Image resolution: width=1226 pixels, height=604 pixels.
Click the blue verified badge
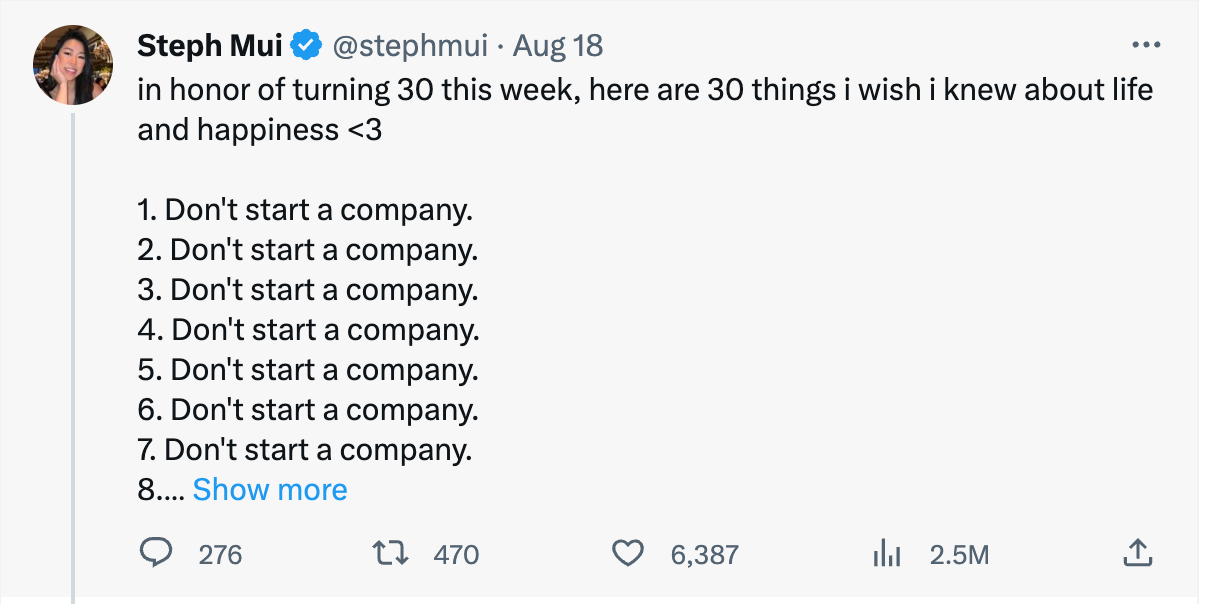(x=305, y=46)
